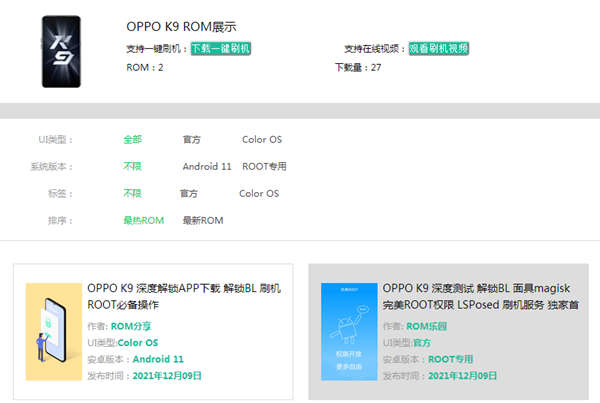Choose the Color OS tag in 标签 row

coord(259,193)
